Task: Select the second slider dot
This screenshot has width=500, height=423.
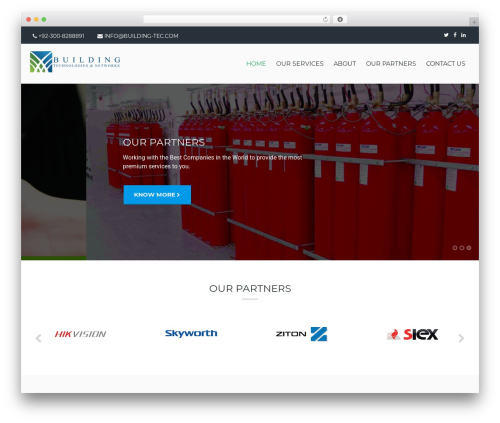Action: point(462,248)
